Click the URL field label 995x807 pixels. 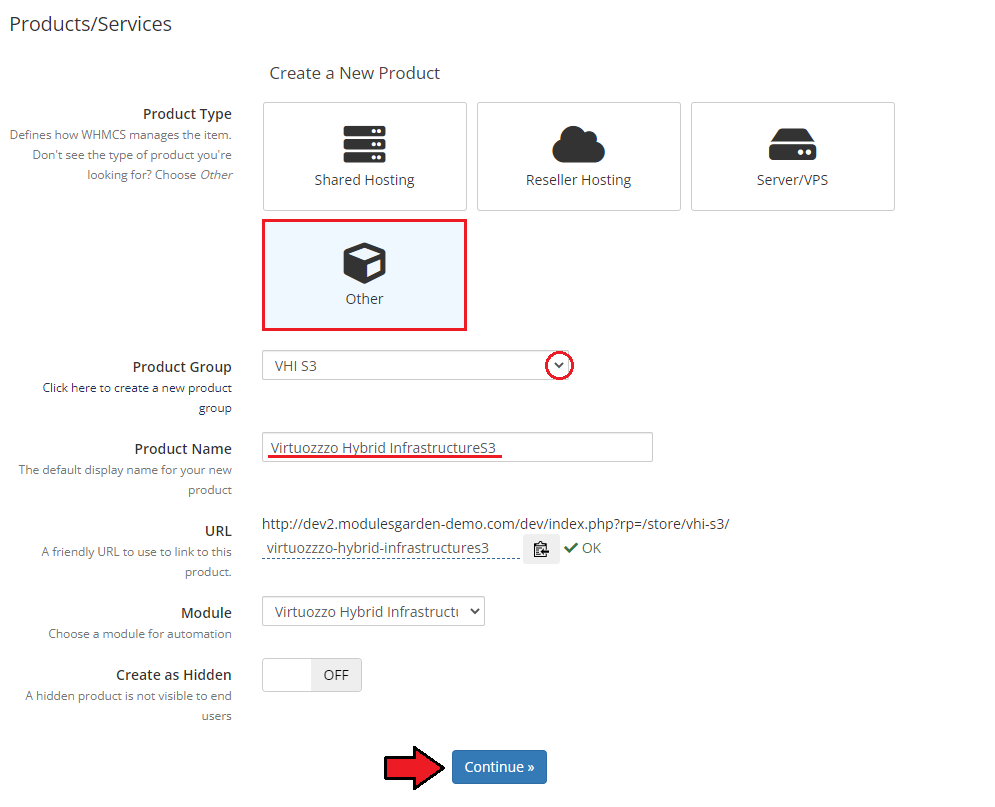coord(218,531)
